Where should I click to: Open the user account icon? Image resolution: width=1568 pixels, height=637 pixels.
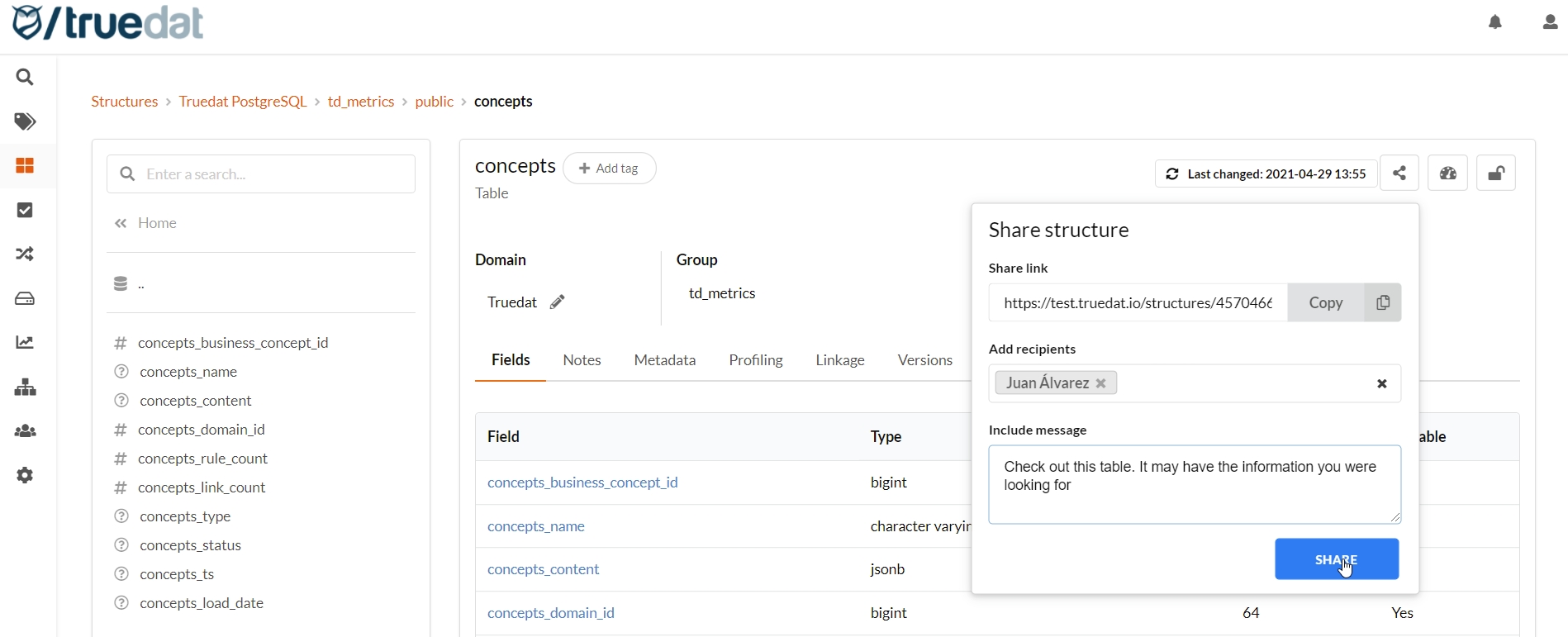(x=1550, y=22)
